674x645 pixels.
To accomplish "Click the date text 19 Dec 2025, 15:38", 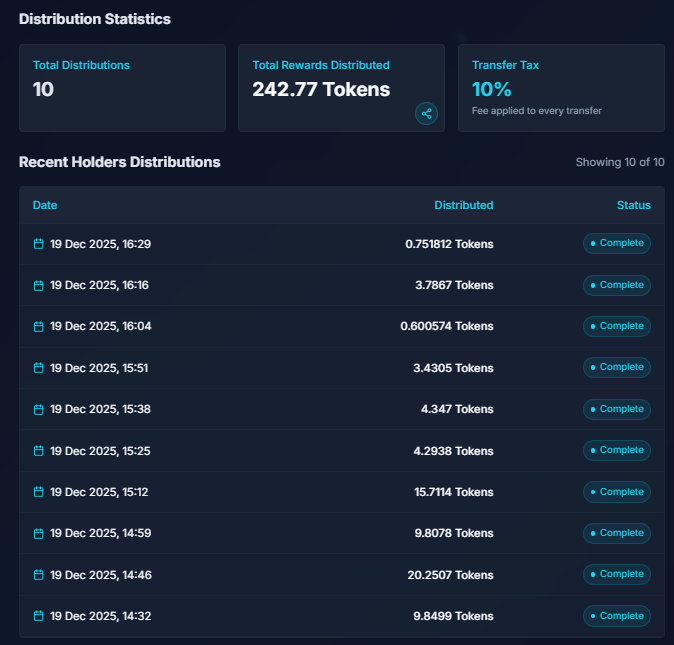I will coord(100,410).
